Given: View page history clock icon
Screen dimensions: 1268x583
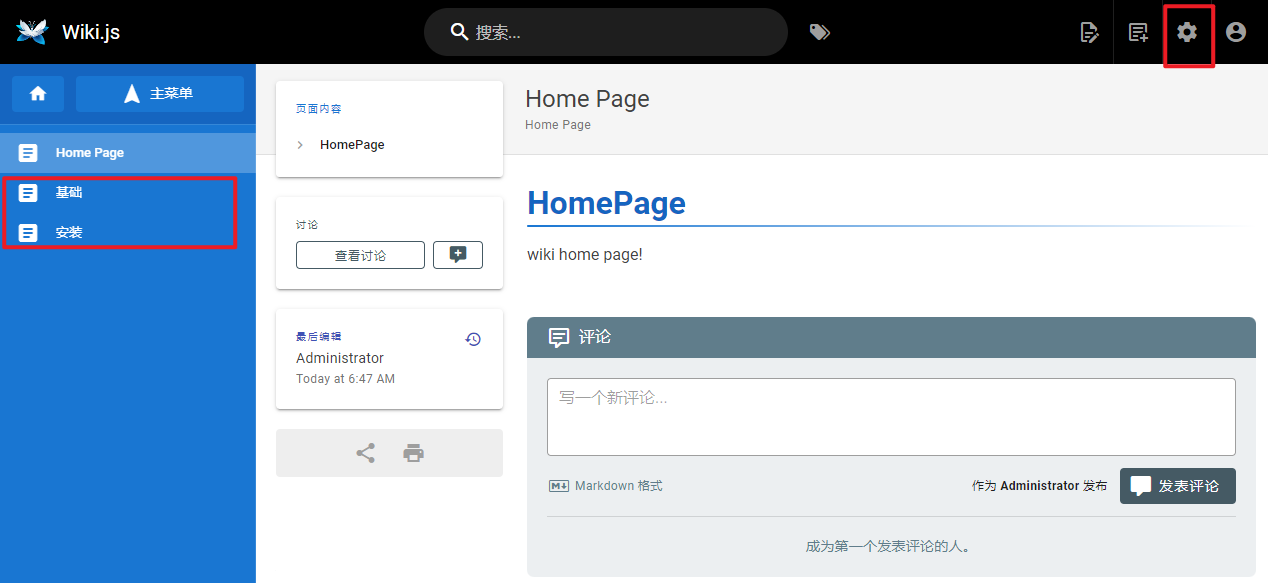Looking at the screenshot, I should point(473,339).
